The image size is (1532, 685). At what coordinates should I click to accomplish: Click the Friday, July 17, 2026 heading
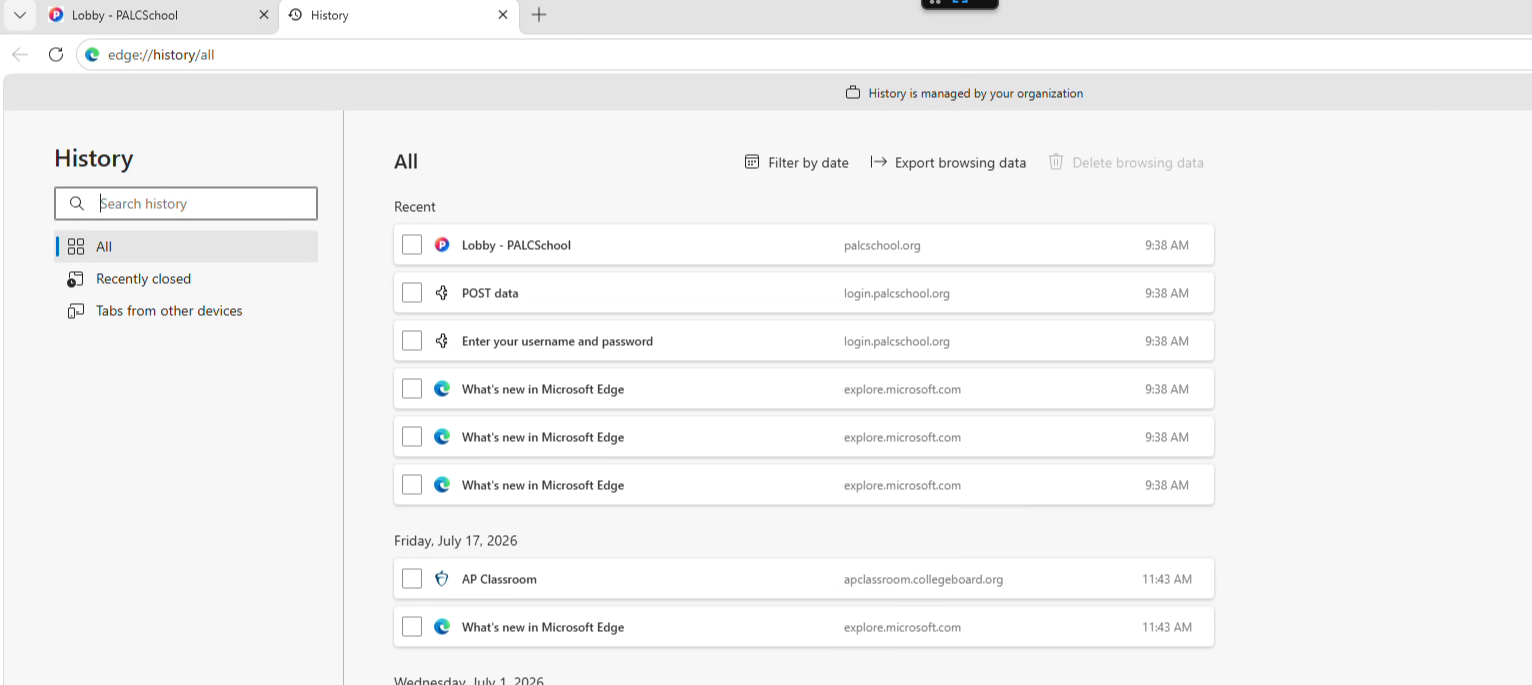456,541
